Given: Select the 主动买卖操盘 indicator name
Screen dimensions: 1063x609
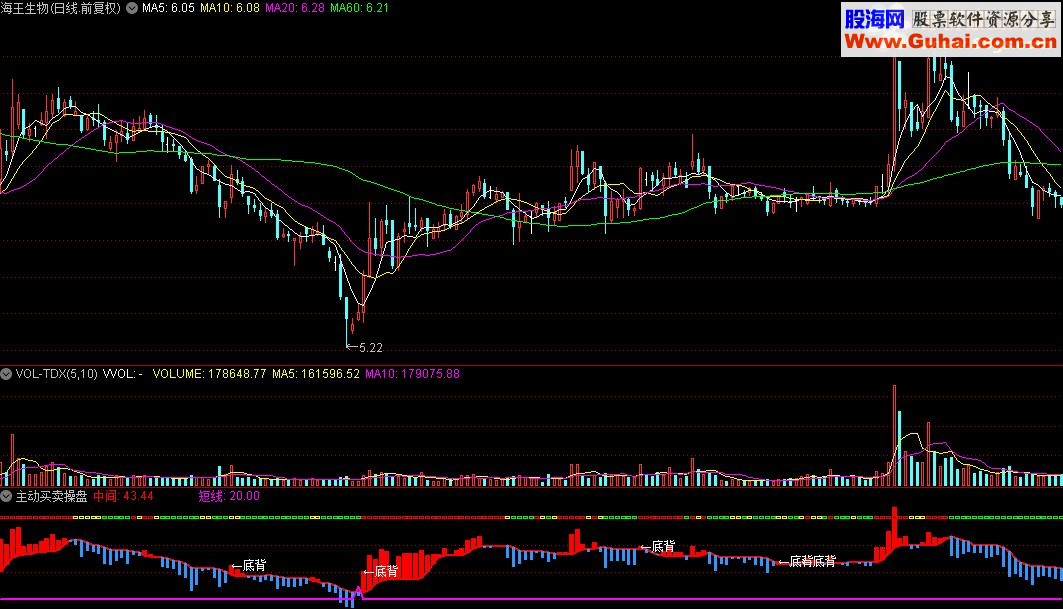Looking at the screenshot, I should 52,496.
